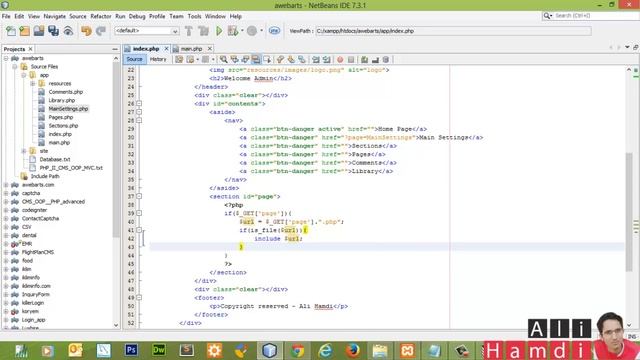
Task: Toggle rectangular selection icon in editor toolbar
Action: point(267,60)
